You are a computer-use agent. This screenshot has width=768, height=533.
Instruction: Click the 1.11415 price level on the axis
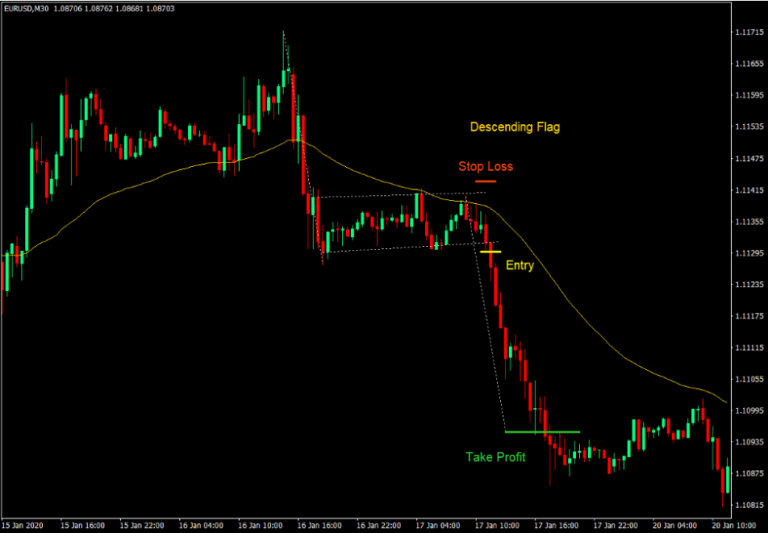[x=743, y=191]
